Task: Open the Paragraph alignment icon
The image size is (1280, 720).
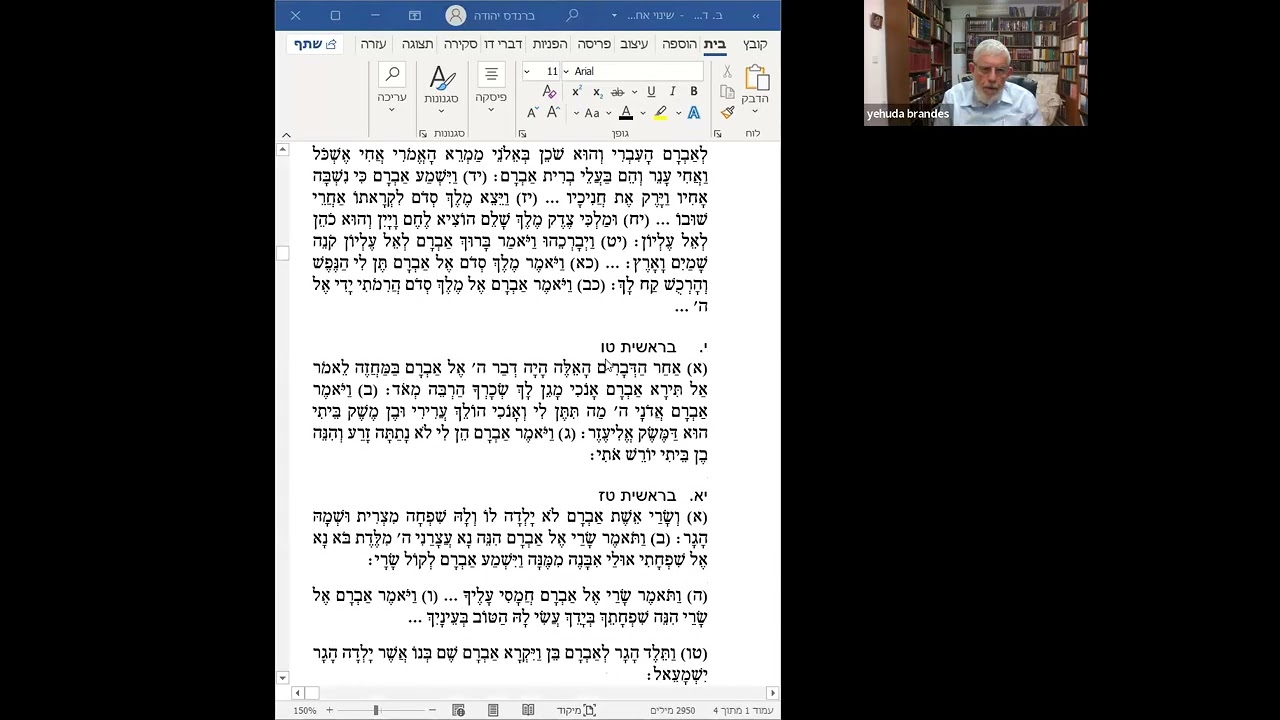Action: 491,75
